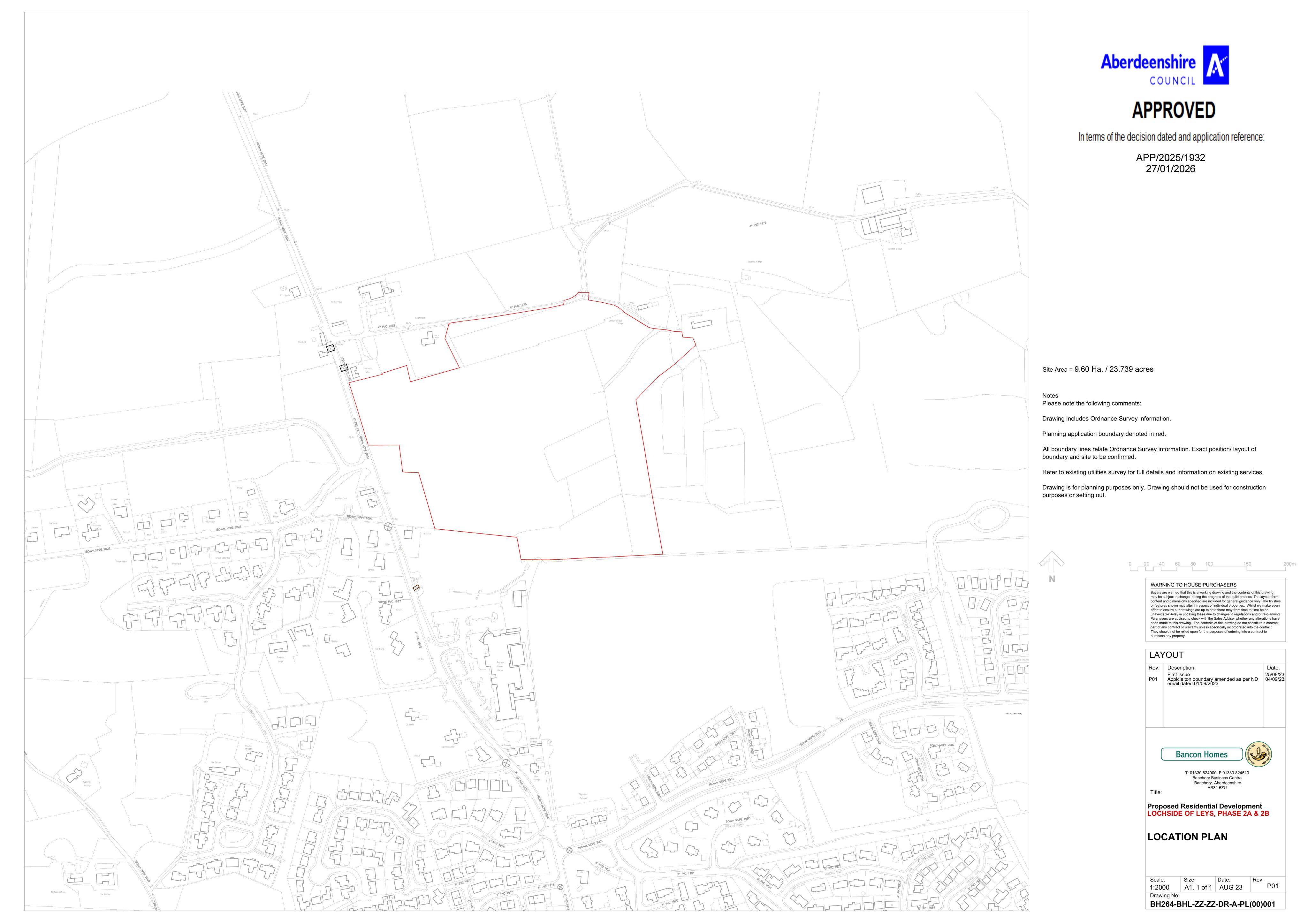1308x924 pixels.
Task: Click the 'Description:' column header
Action: click(x=1181, y=668)
